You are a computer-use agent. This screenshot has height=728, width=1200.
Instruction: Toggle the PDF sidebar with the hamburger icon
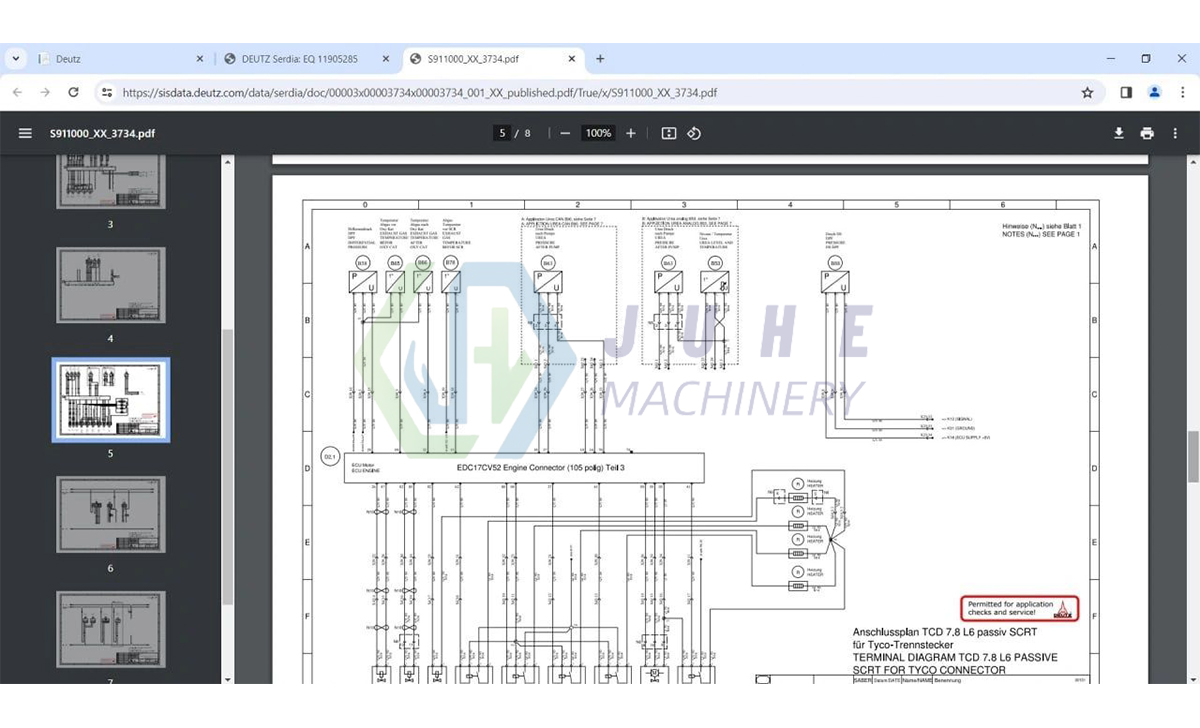pyautogui.click(x=25, y=132)
